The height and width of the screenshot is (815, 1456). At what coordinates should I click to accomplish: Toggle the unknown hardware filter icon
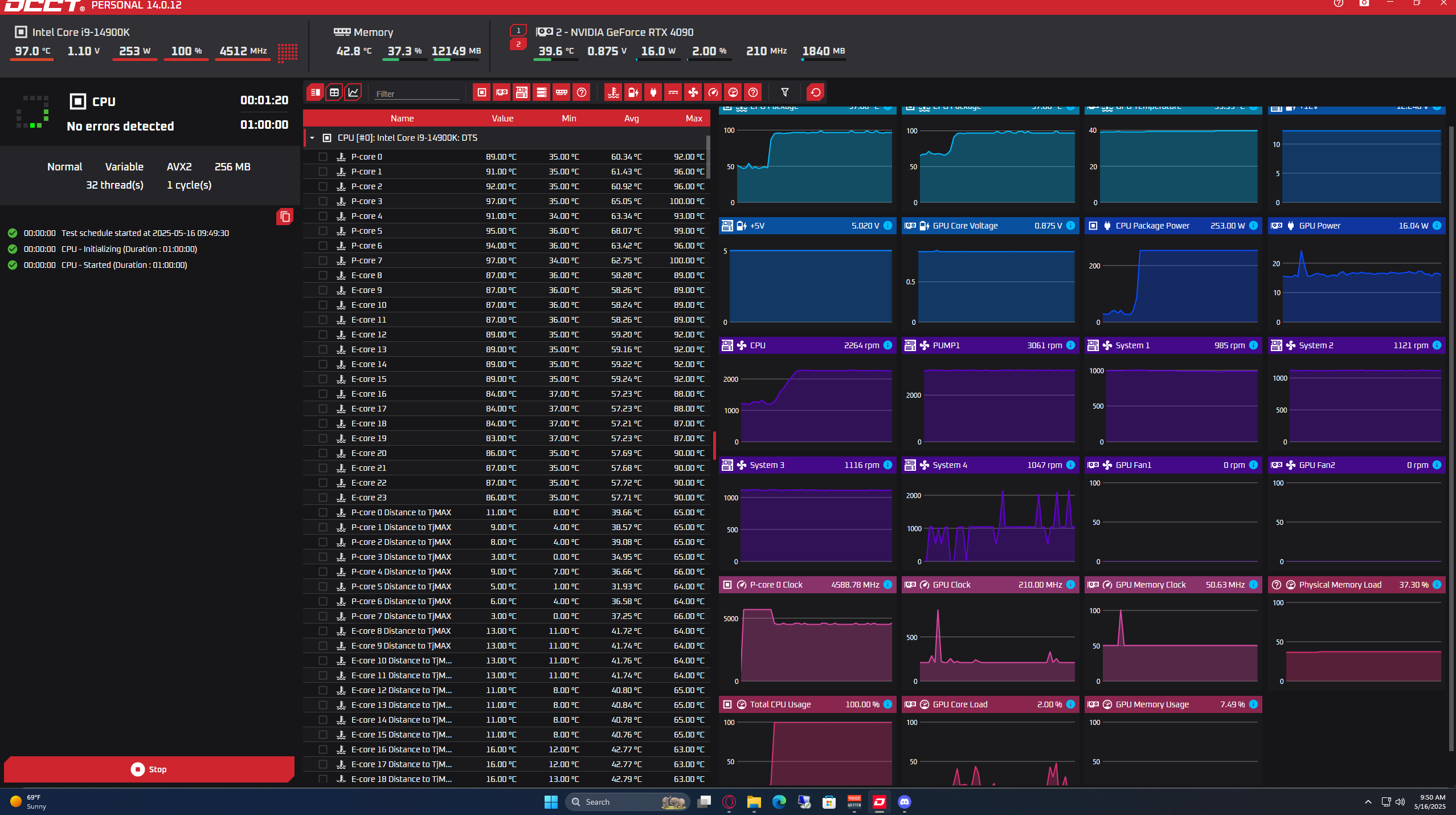[582, 92]
